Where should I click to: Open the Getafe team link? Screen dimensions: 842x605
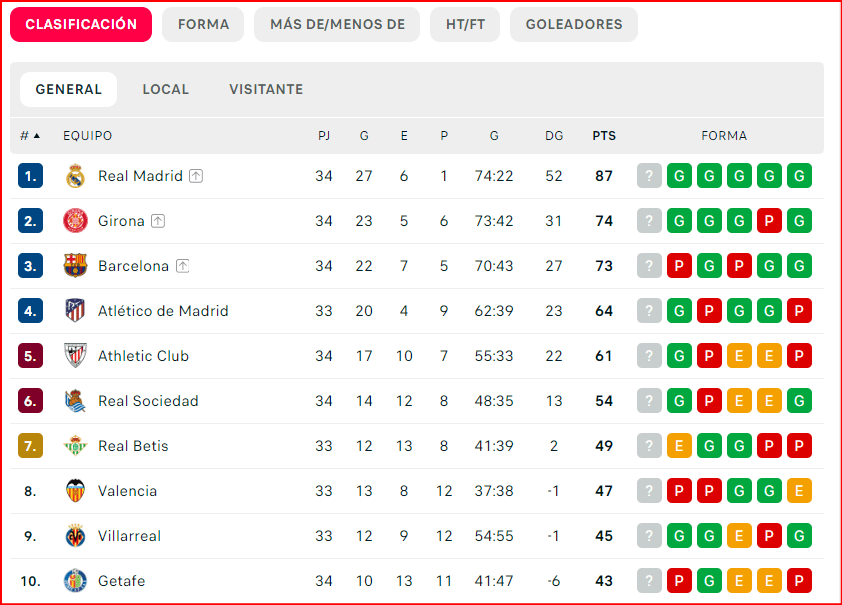pos(121,581)
